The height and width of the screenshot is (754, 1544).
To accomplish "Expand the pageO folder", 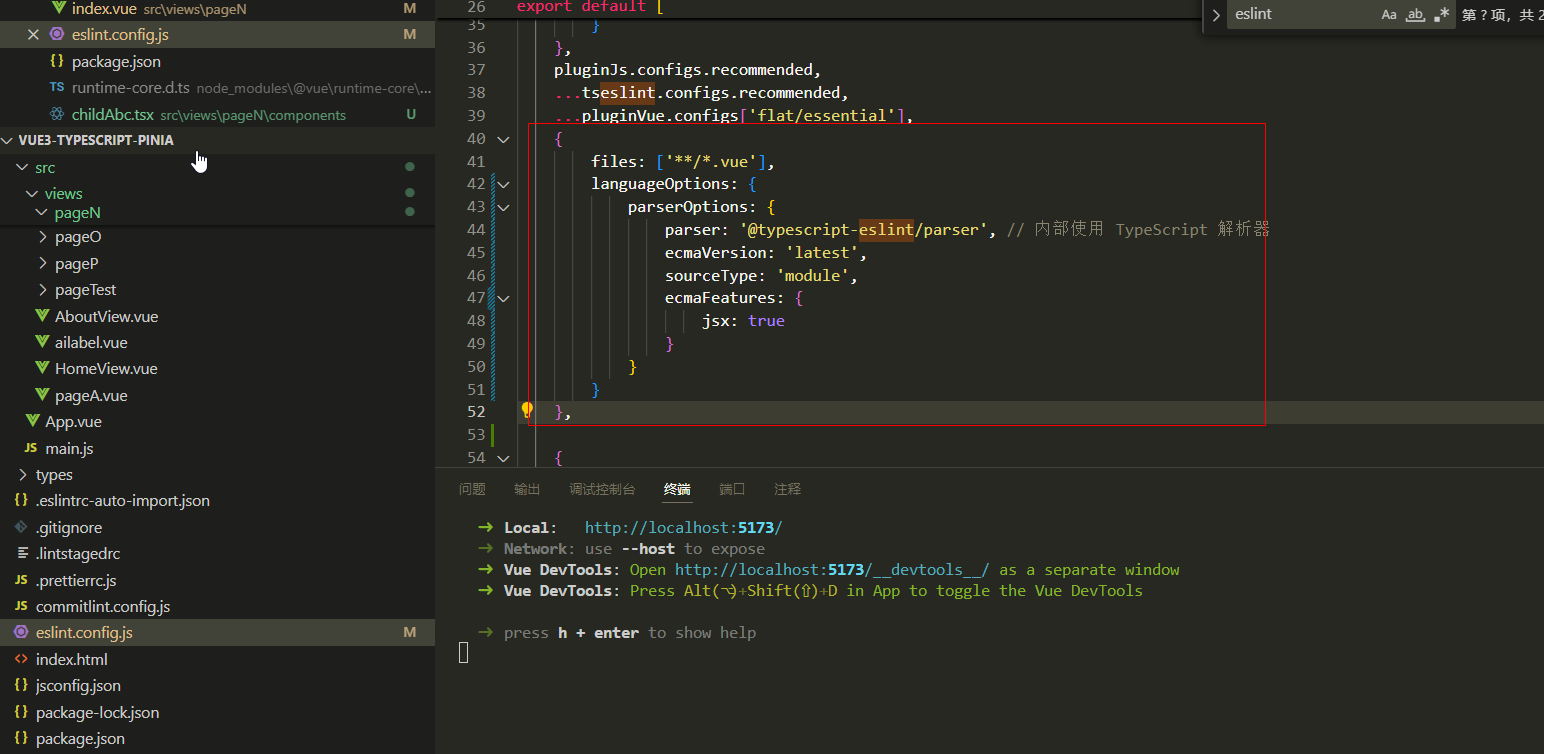I will tap(42, 237).
